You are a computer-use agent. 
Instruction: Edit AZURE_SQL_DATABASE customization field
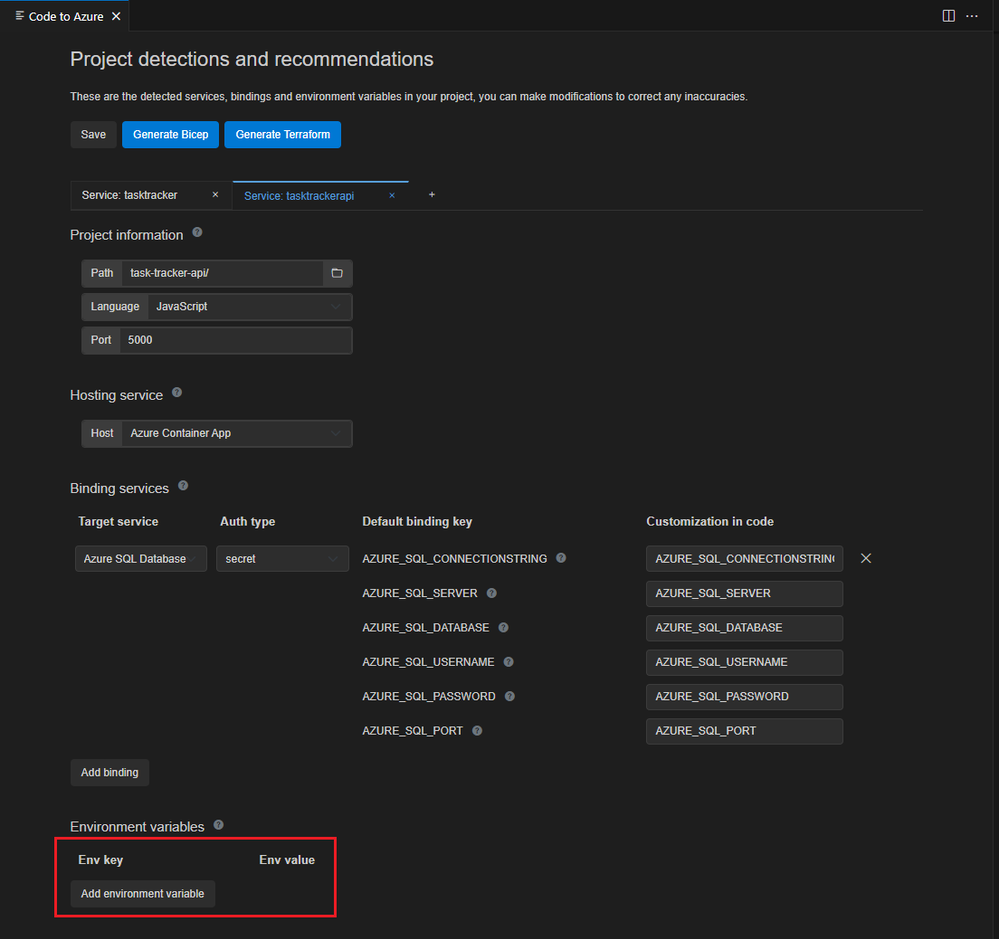coord(744,627)
